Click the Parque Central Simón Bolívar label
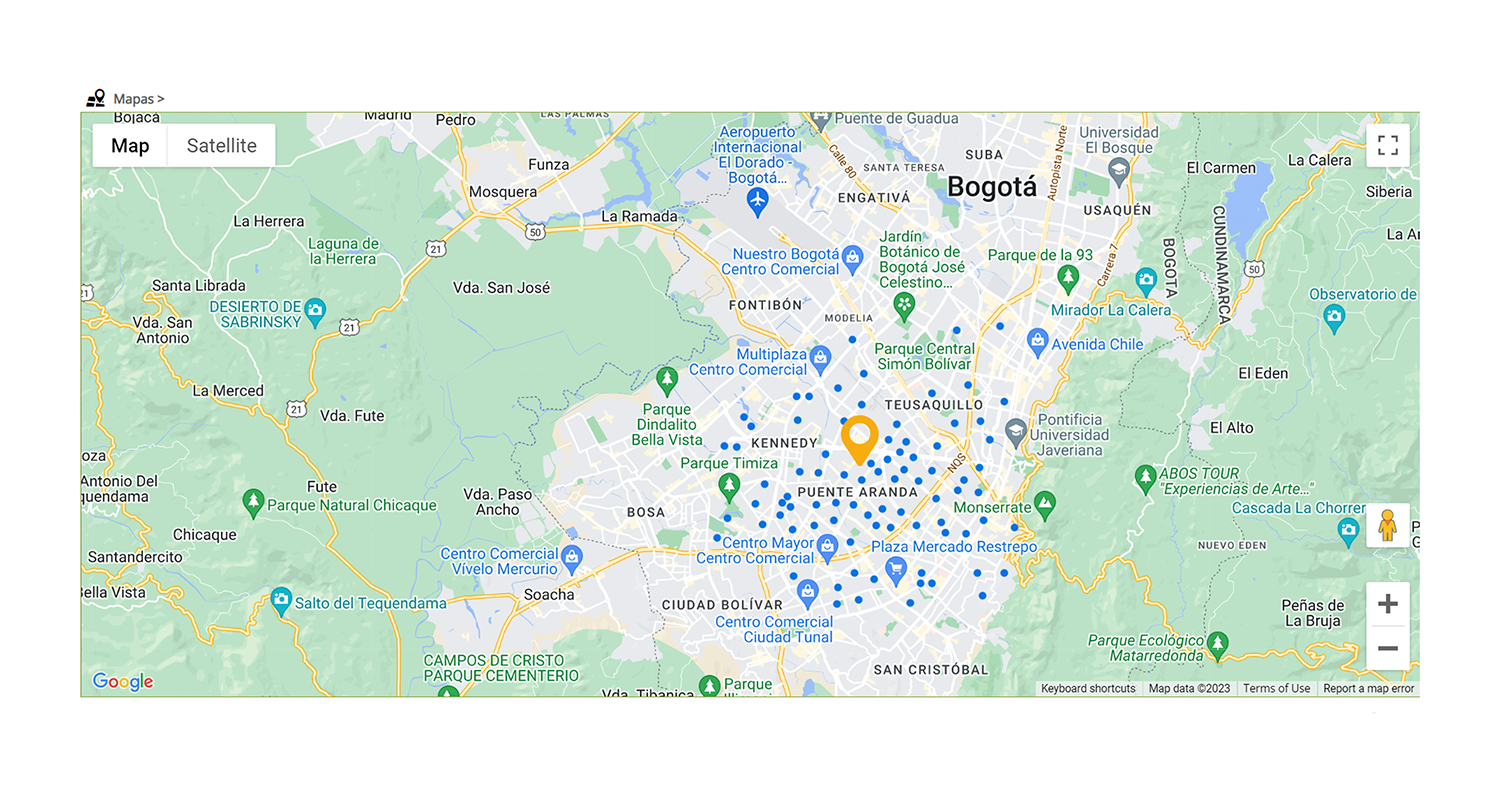The height and width of the screenshot is (800, 1500). (925, 357)
